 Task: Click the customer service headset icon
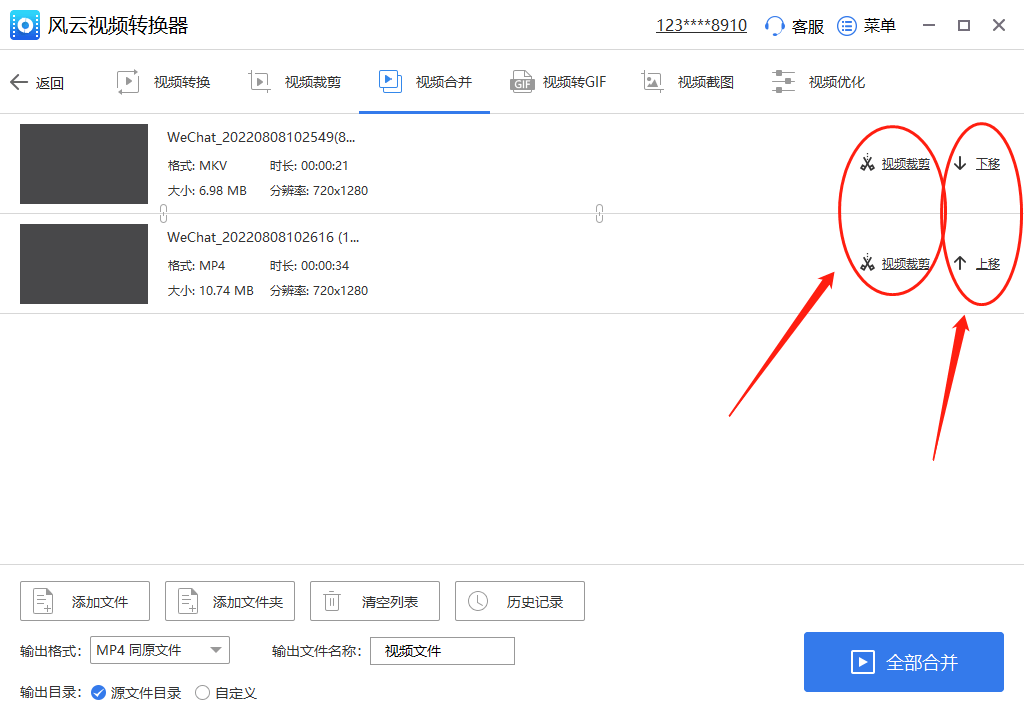click(x=774, y=26)
